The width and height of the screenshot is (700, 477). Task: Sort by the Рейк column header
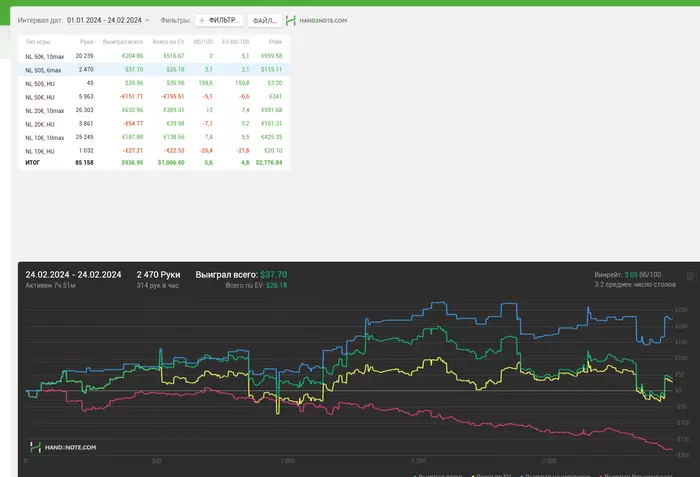pyautogui.click(x=275, y=42)
